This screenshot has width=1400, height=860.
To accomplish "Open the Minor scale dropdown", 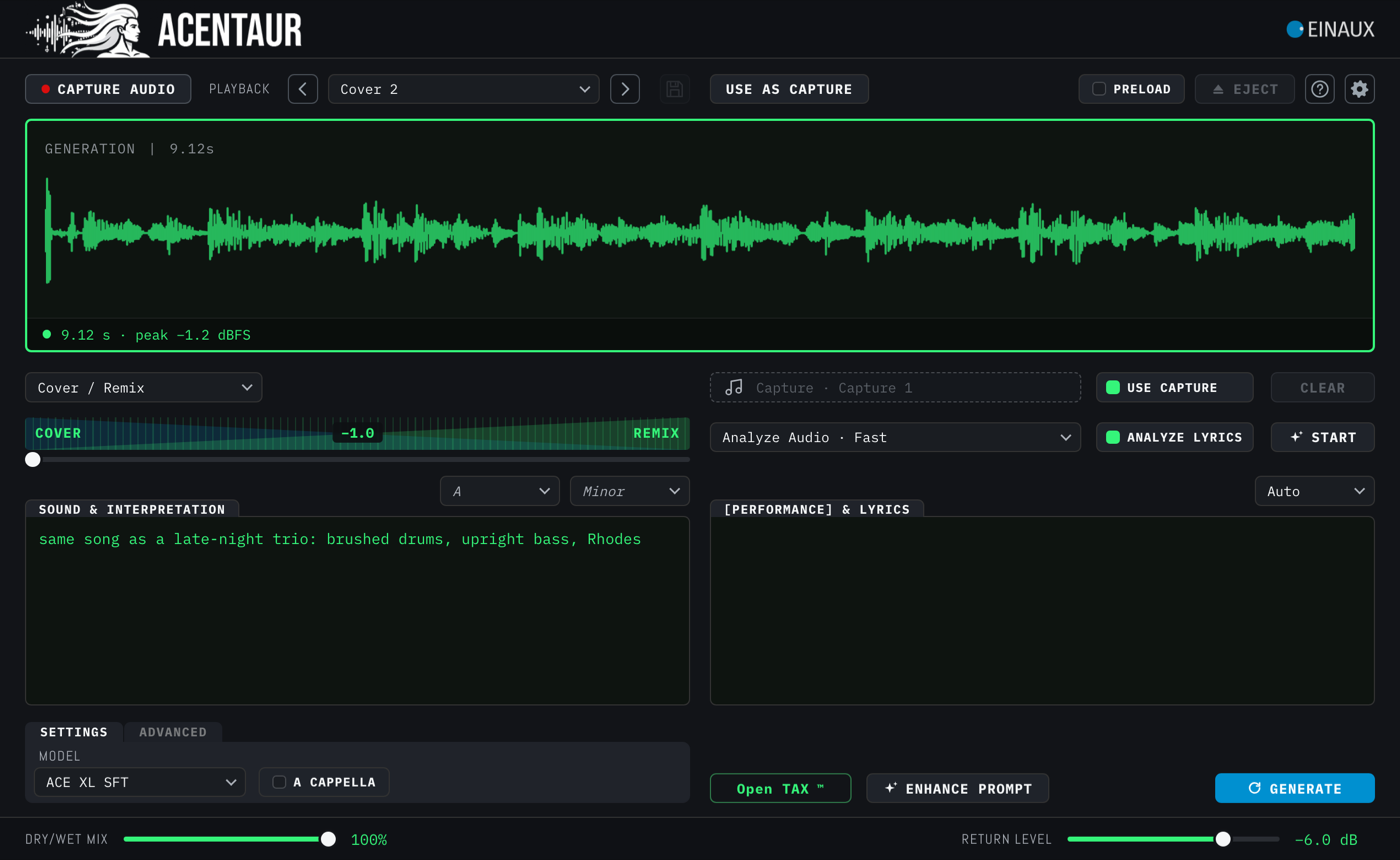I will click(x=630, y=491).
